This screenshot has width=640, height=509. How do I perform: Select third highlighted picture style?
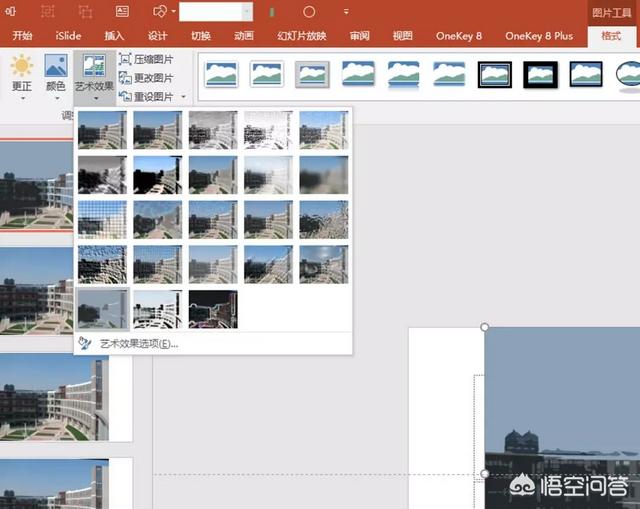coord(312,74)
